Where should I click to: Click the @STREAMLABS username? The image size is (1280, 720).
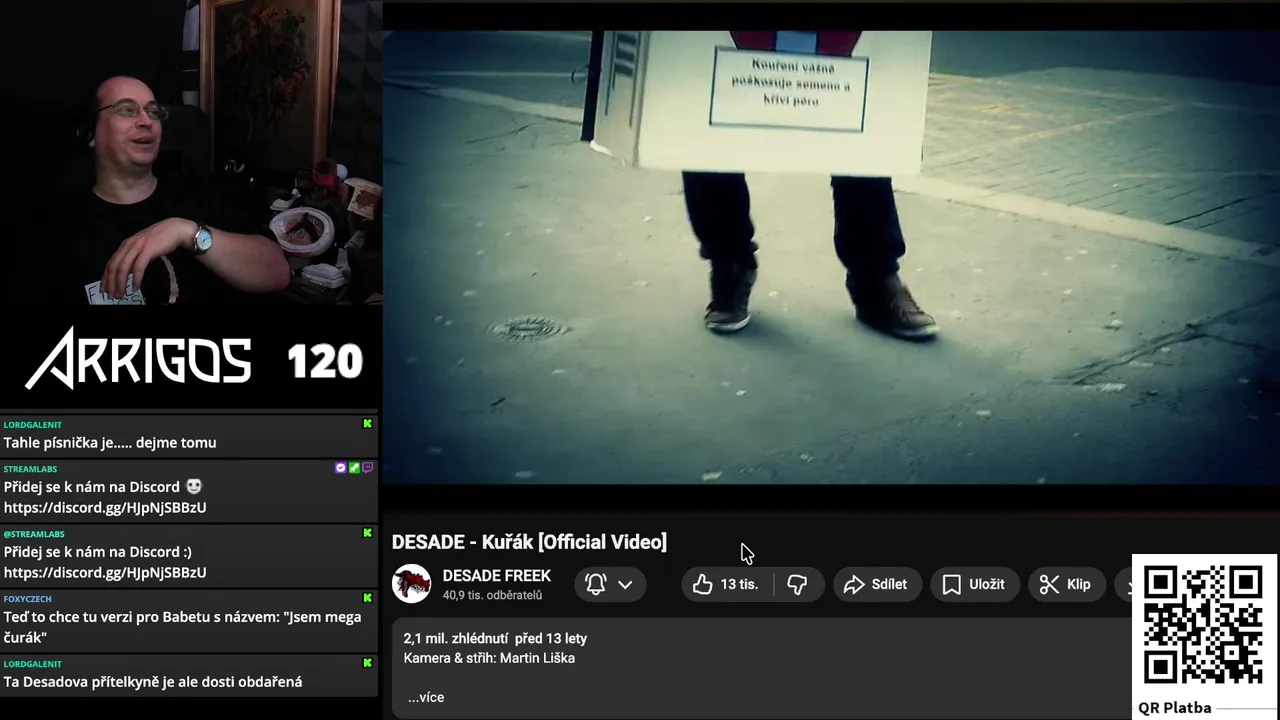[x=34, y=534]
